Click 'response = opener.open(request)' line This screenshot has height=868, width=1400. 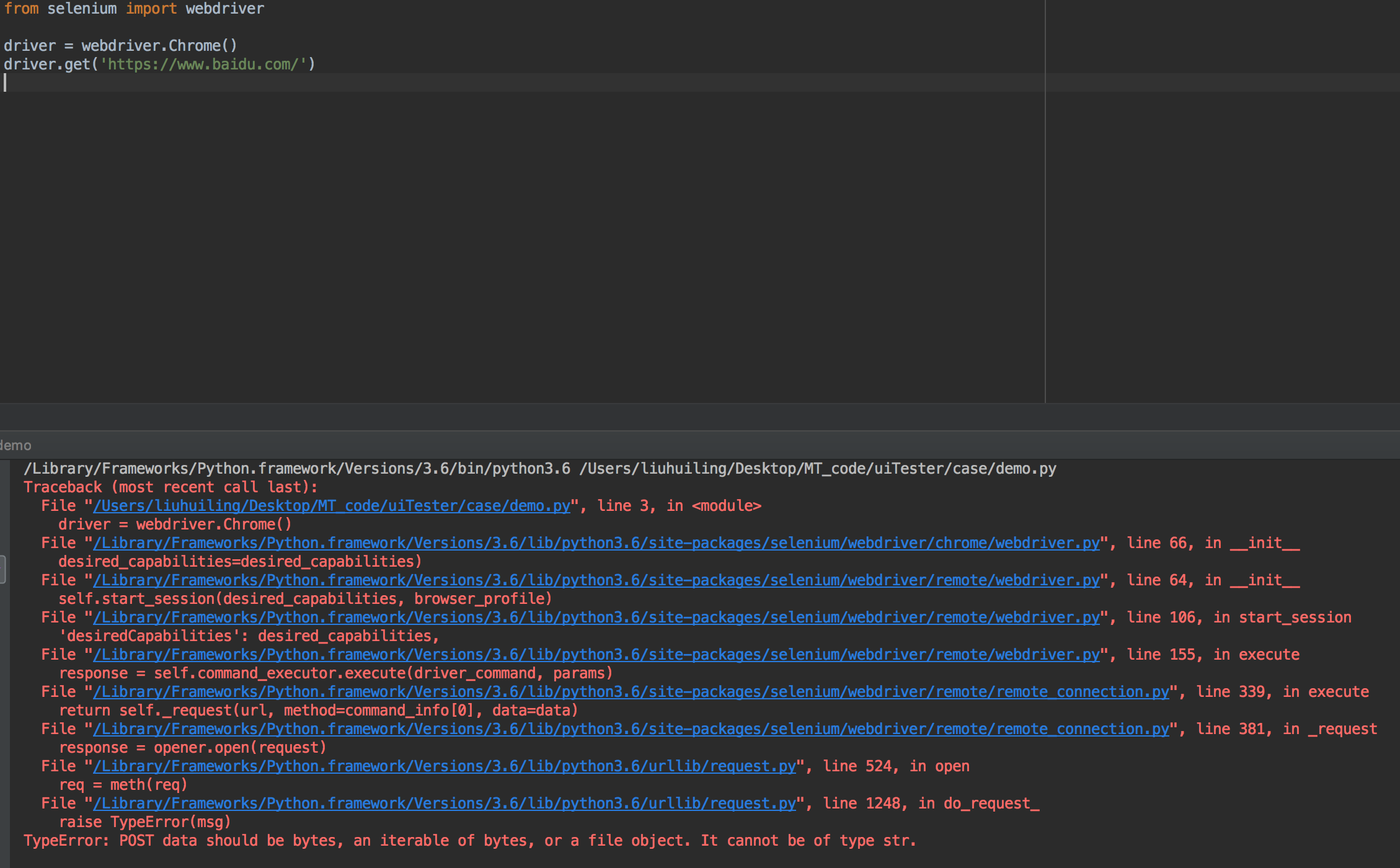tap(192, 748)
